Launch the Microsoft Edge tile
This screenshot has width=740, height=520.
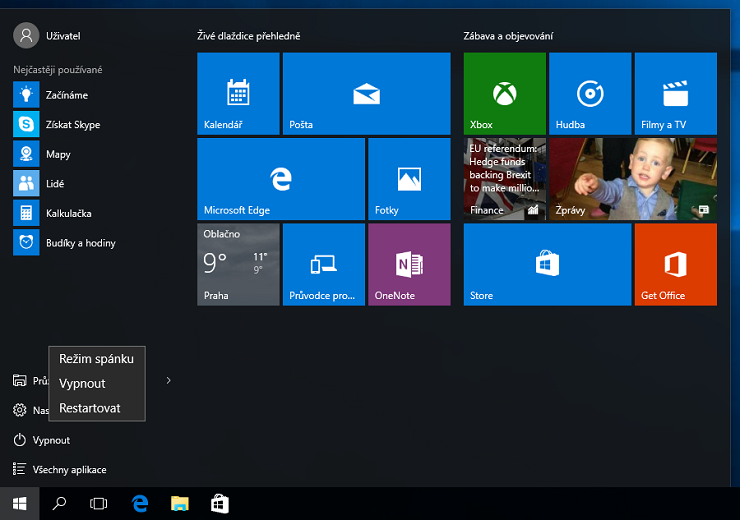point(280,179)
